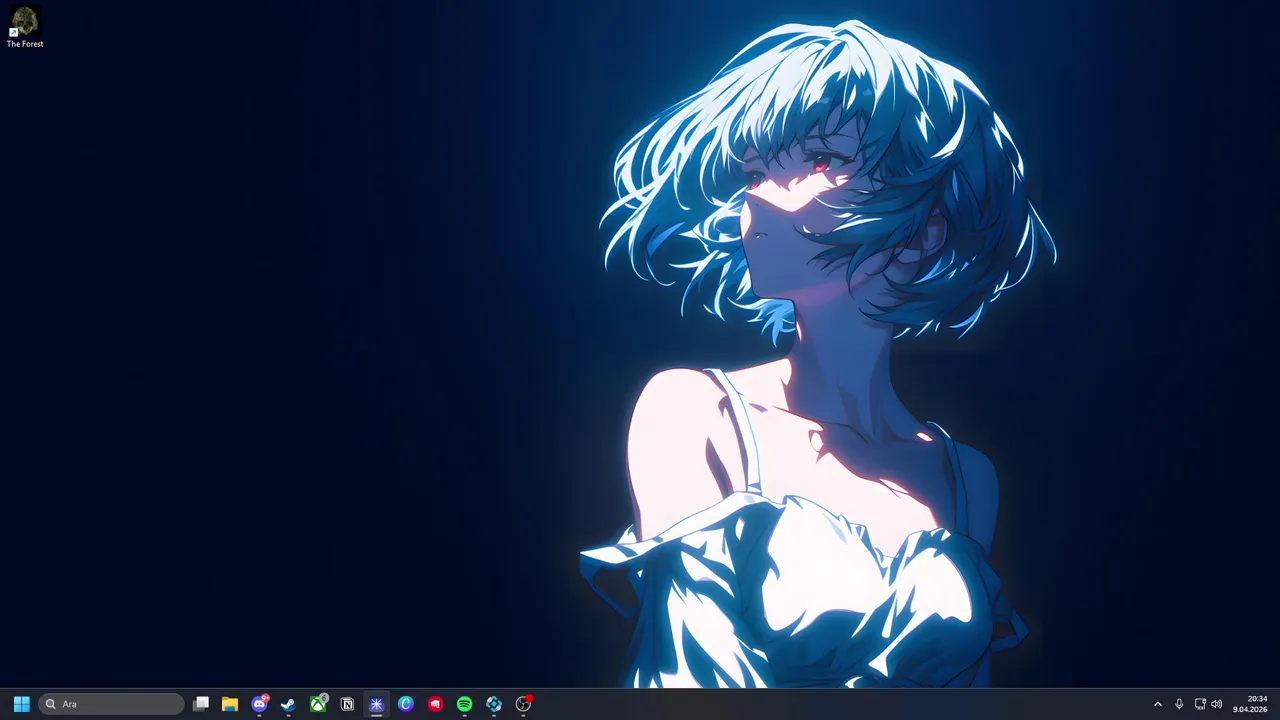Open the clock showing 20:34
Image resolution: width=1280 pixels, height=720 pixels.
1250,704
